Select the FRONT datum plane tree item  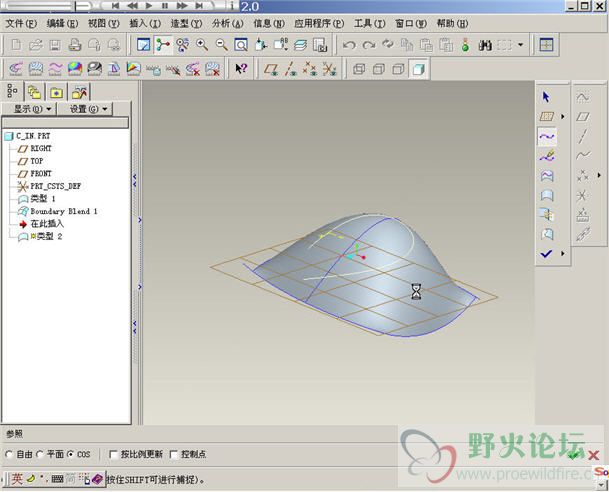point(41,173)
